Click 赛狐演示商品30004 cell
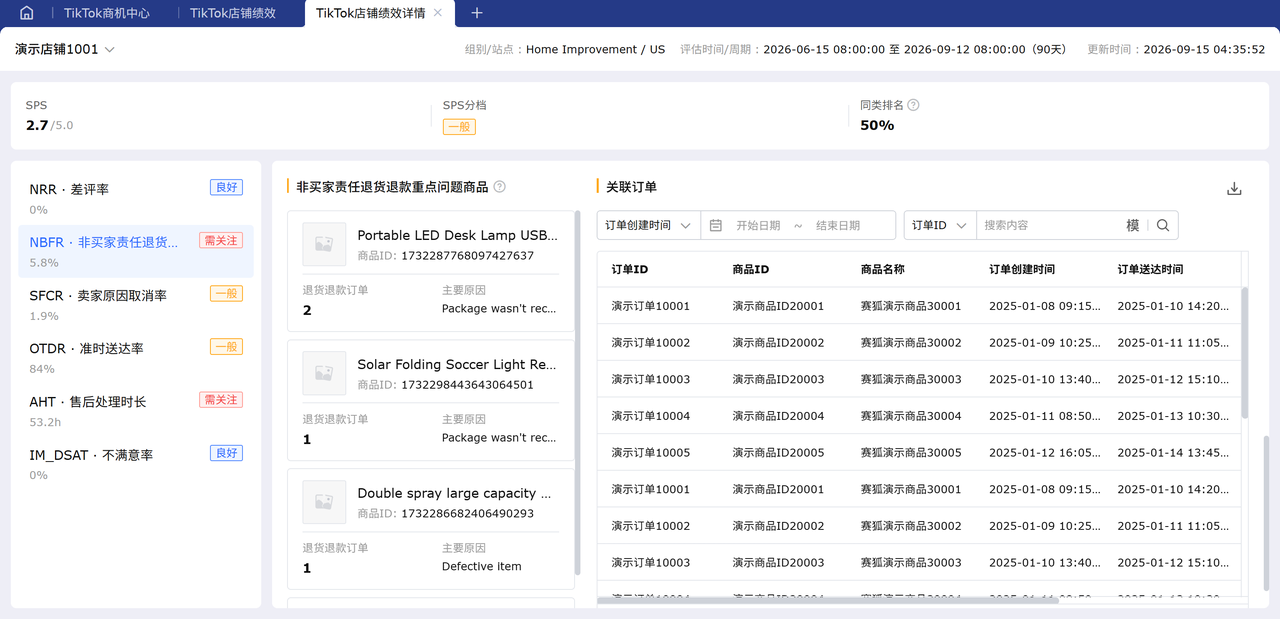The width and height of the screenshot is (1280, 619). pos(911,416)
